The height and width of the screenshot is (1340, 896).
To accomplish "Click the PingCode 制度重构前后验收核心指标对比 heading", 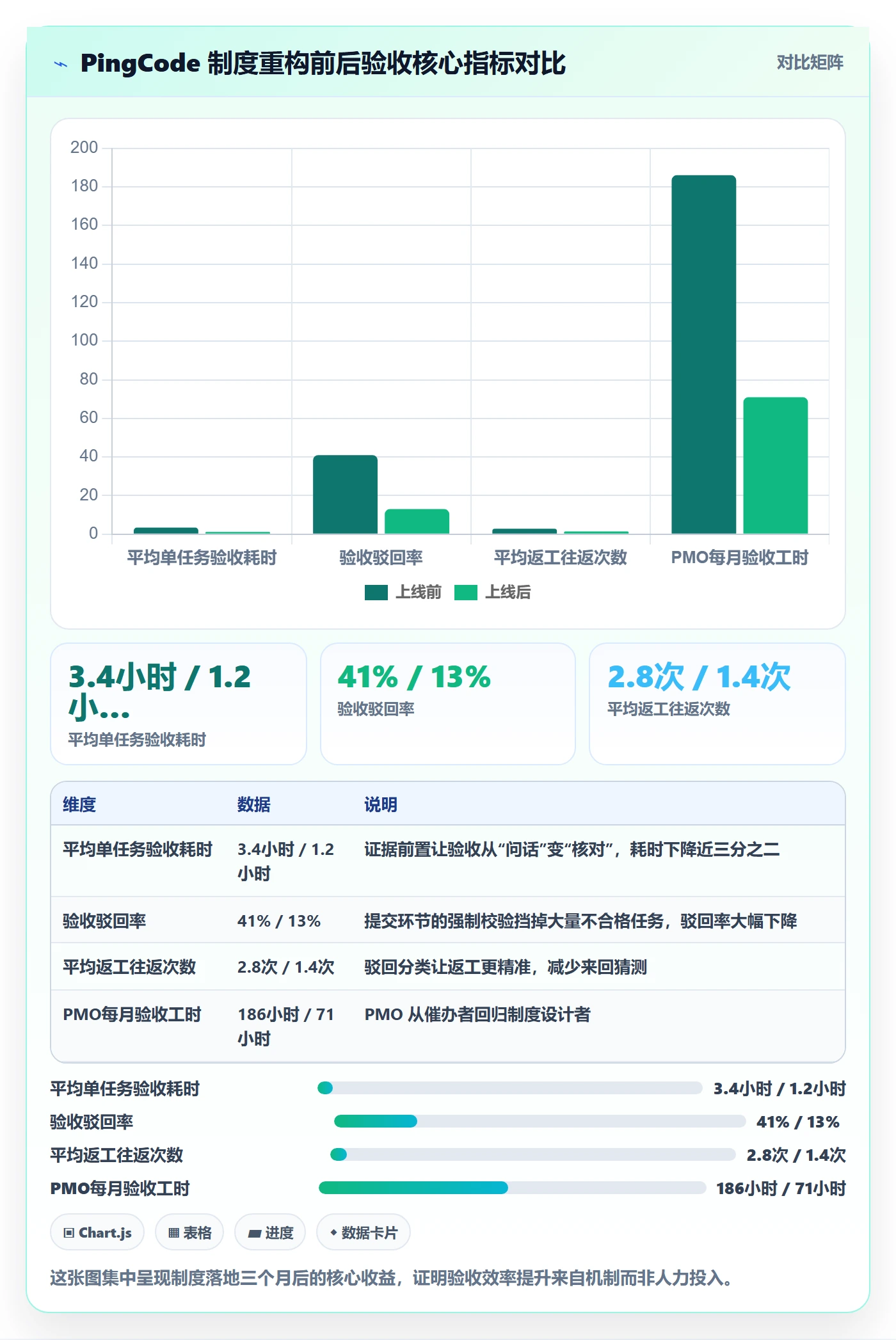I will tap(323, 63).
